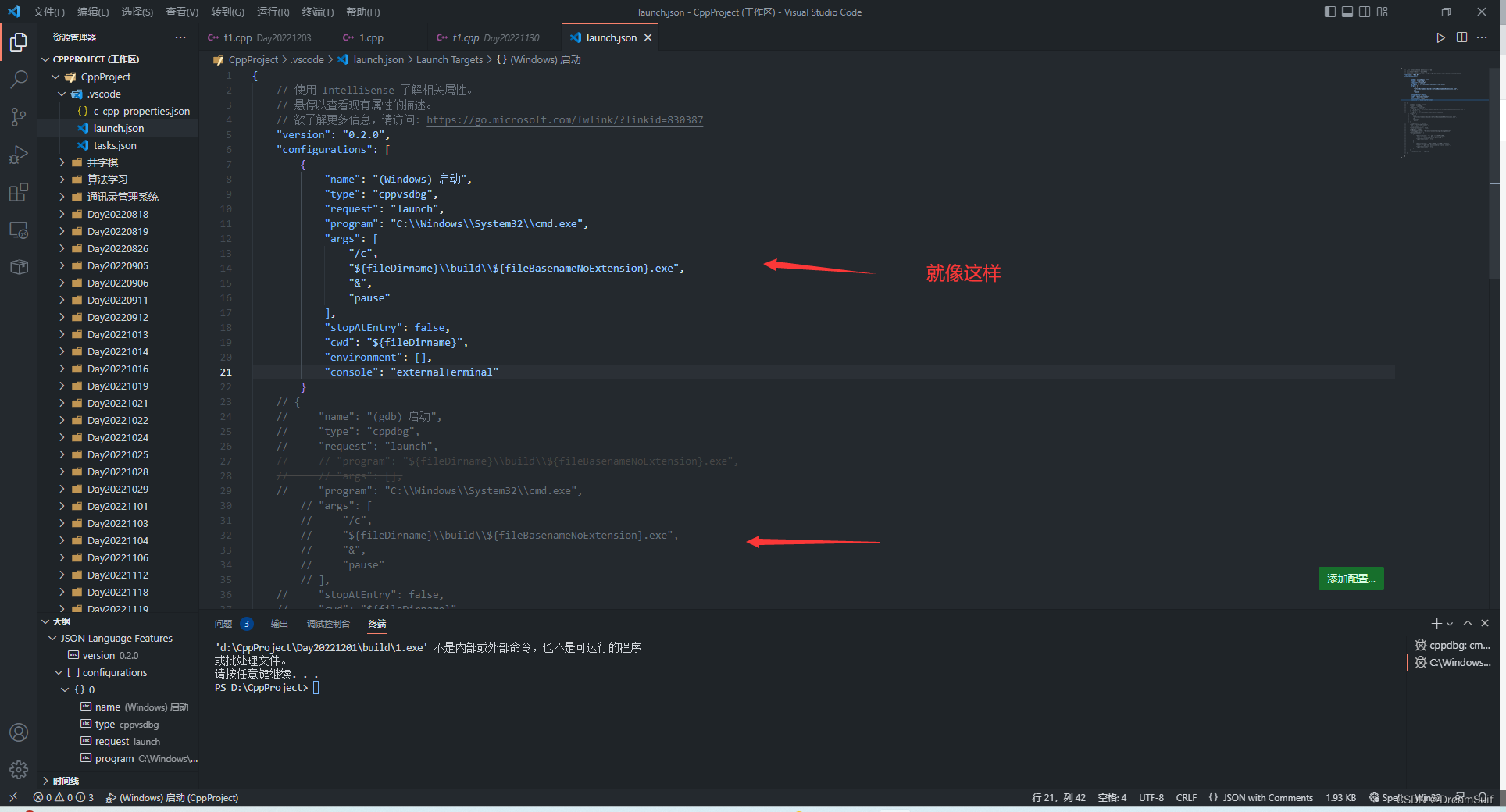The height and width of the screenshot is (812, 1506).
Task: Open the 编辑(E) menu
Action: pos(93,12)
